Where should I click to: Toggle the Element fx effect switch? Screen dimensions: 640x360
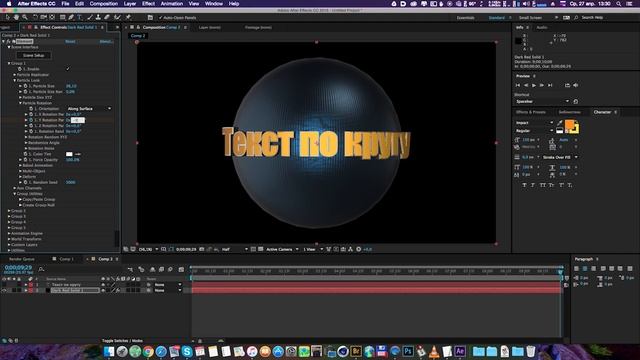point(8,41)
